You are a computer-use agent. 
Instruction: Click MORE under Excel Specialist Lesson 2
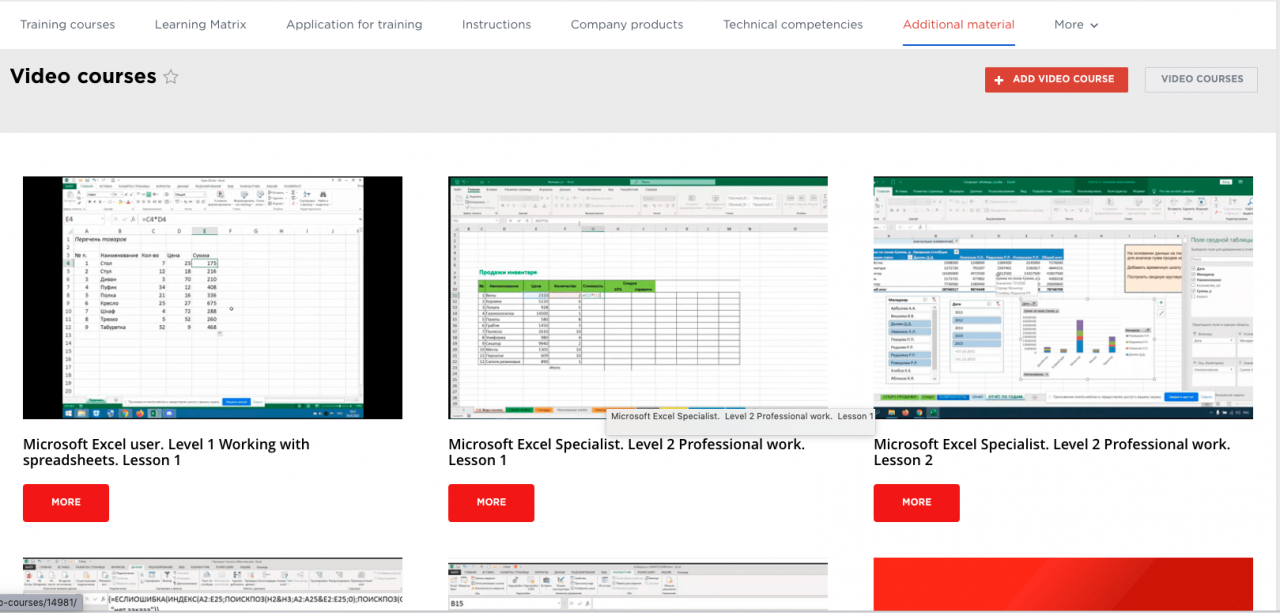[x=916, y=502]
